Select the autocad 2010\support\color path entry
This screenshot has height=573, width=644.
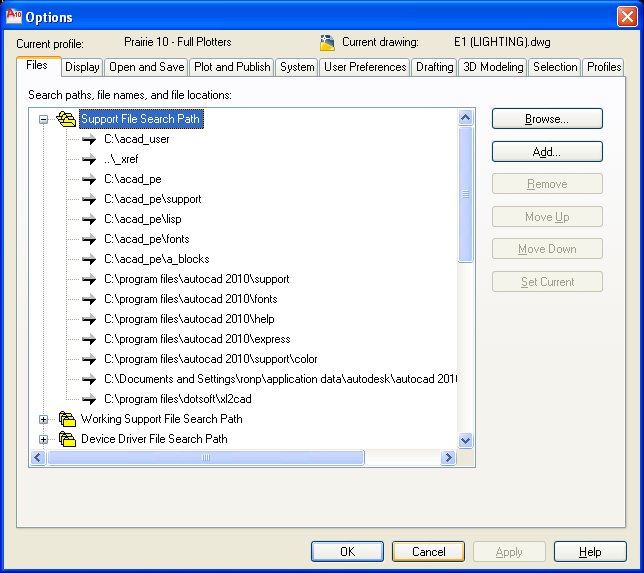point(211,359)
